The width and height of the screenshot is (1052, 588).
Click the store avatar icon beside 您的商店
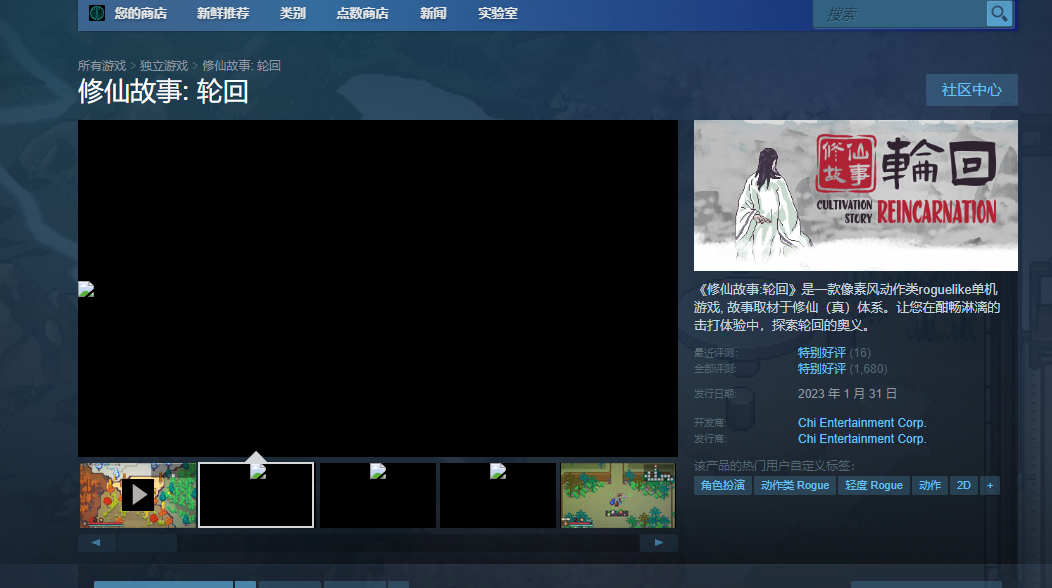97,13
